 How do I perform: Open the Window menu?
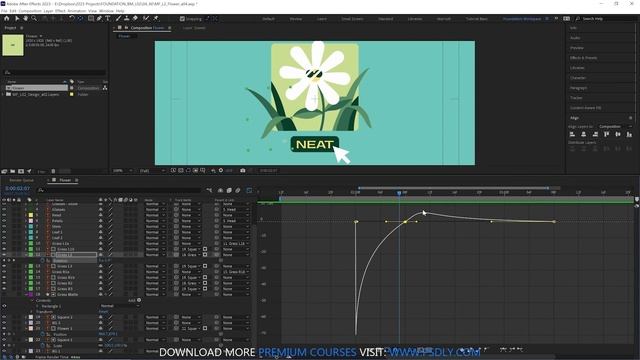click(x=106, y=11)
